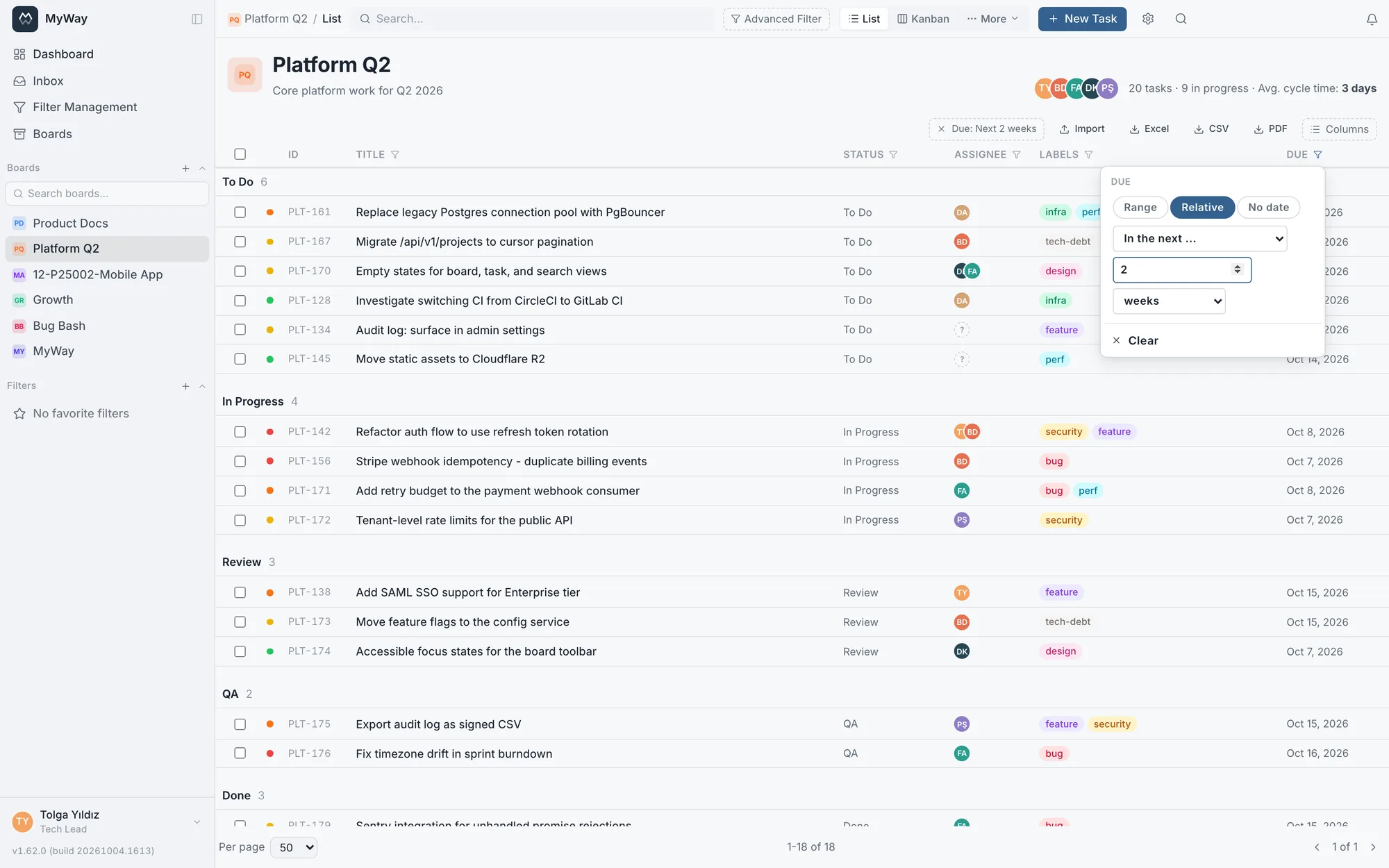Viewport: 1389px width, 868px height.
Task: Open the Per page 50 dropdown
Action: click(x=294, y=847)
